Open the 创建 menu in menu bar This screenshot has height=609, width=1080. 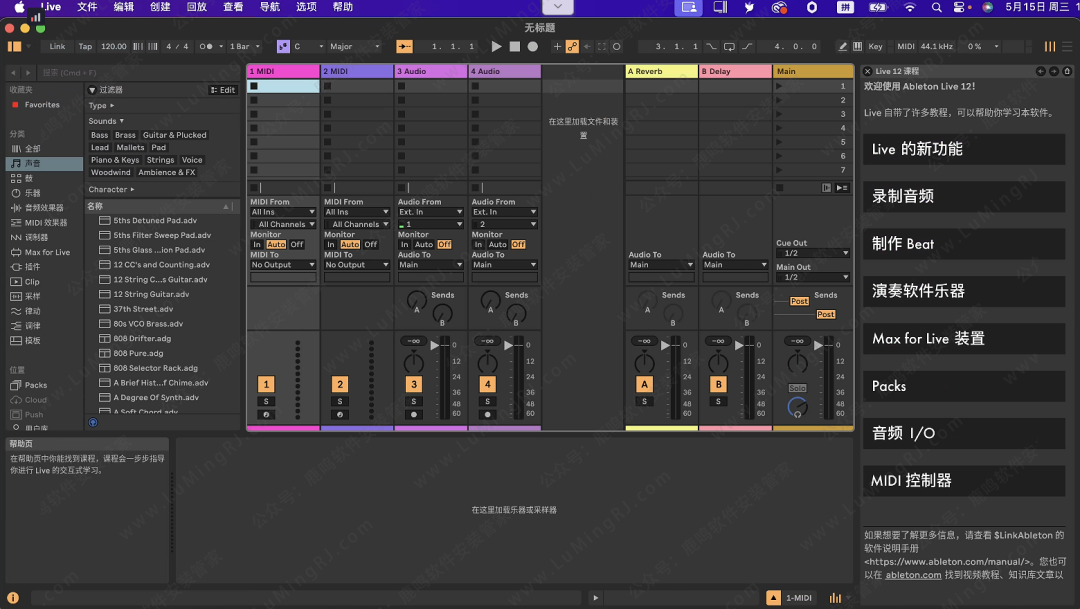(160, 7)
